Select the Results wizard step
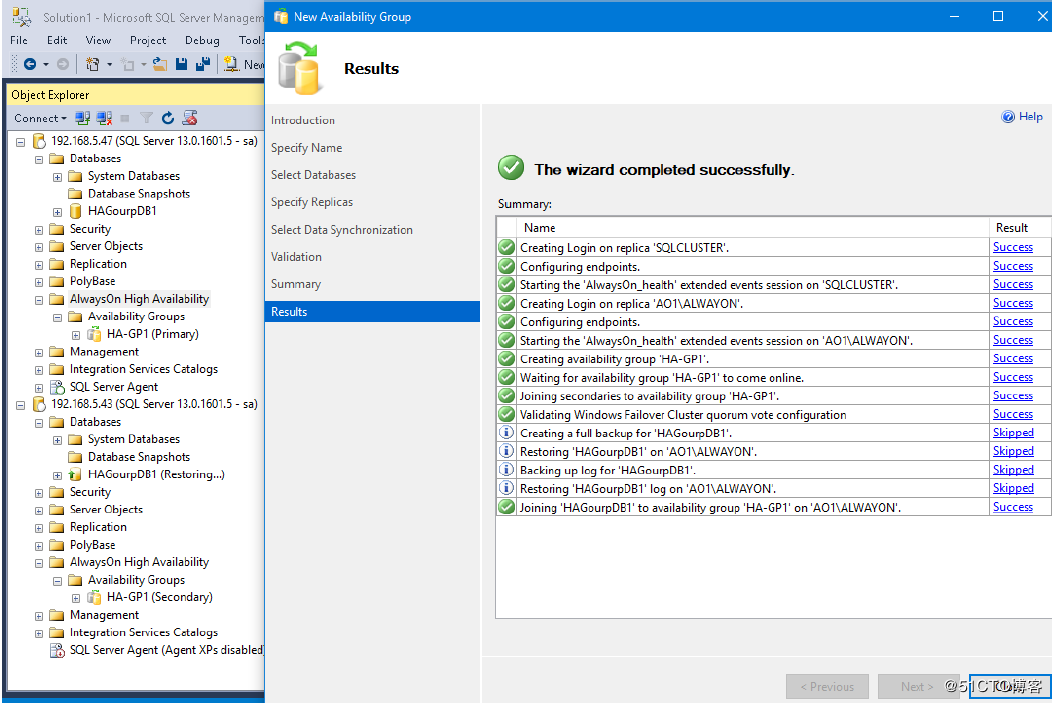The height and width of the screenshot is (703, 1052). point(372,312)
